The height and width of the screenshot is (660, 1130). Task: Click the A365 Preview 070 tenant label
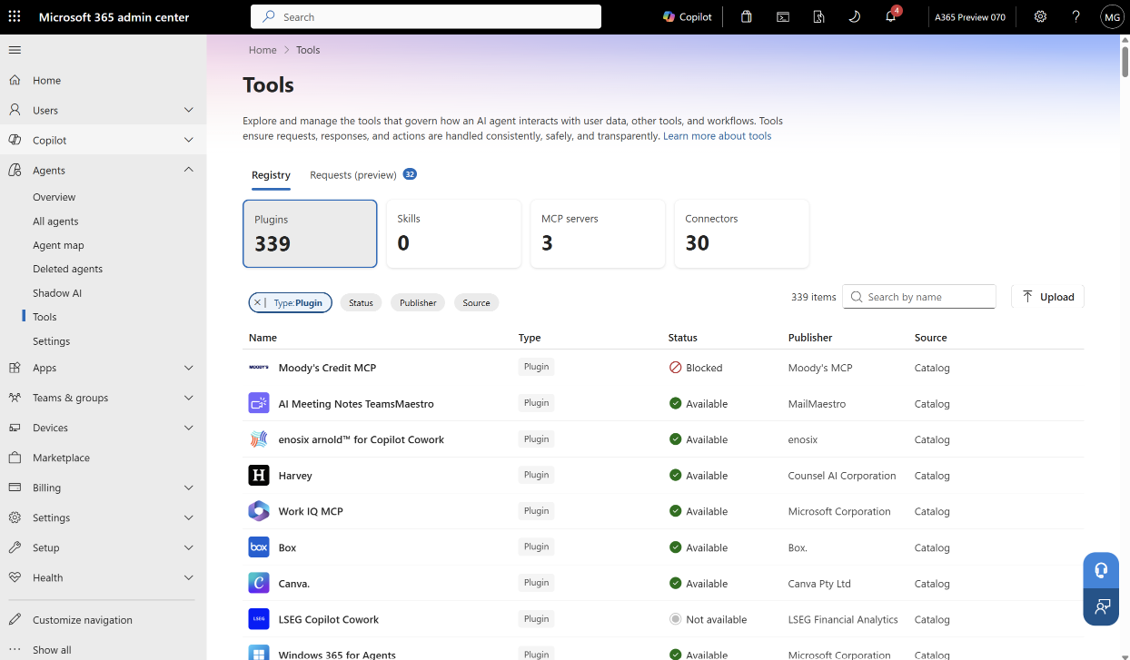click(970, 17)
